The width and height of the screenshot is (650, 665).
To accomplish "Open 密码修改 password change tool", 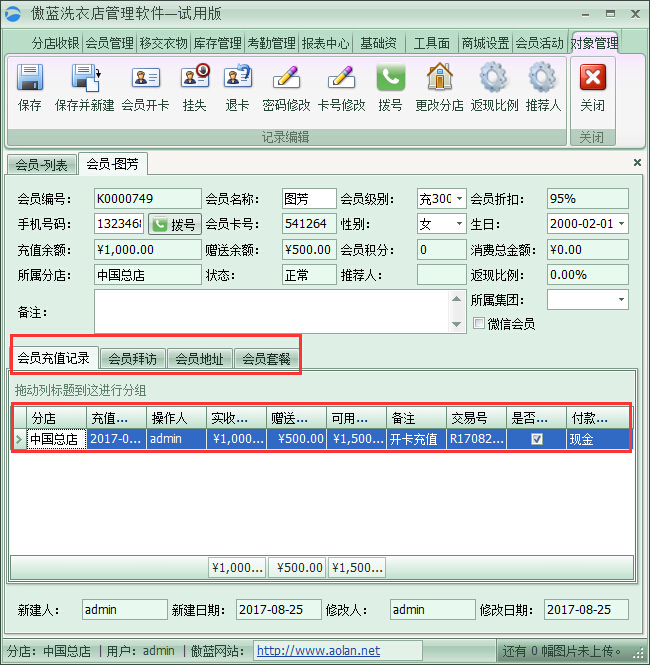I will tap(286, 79).
